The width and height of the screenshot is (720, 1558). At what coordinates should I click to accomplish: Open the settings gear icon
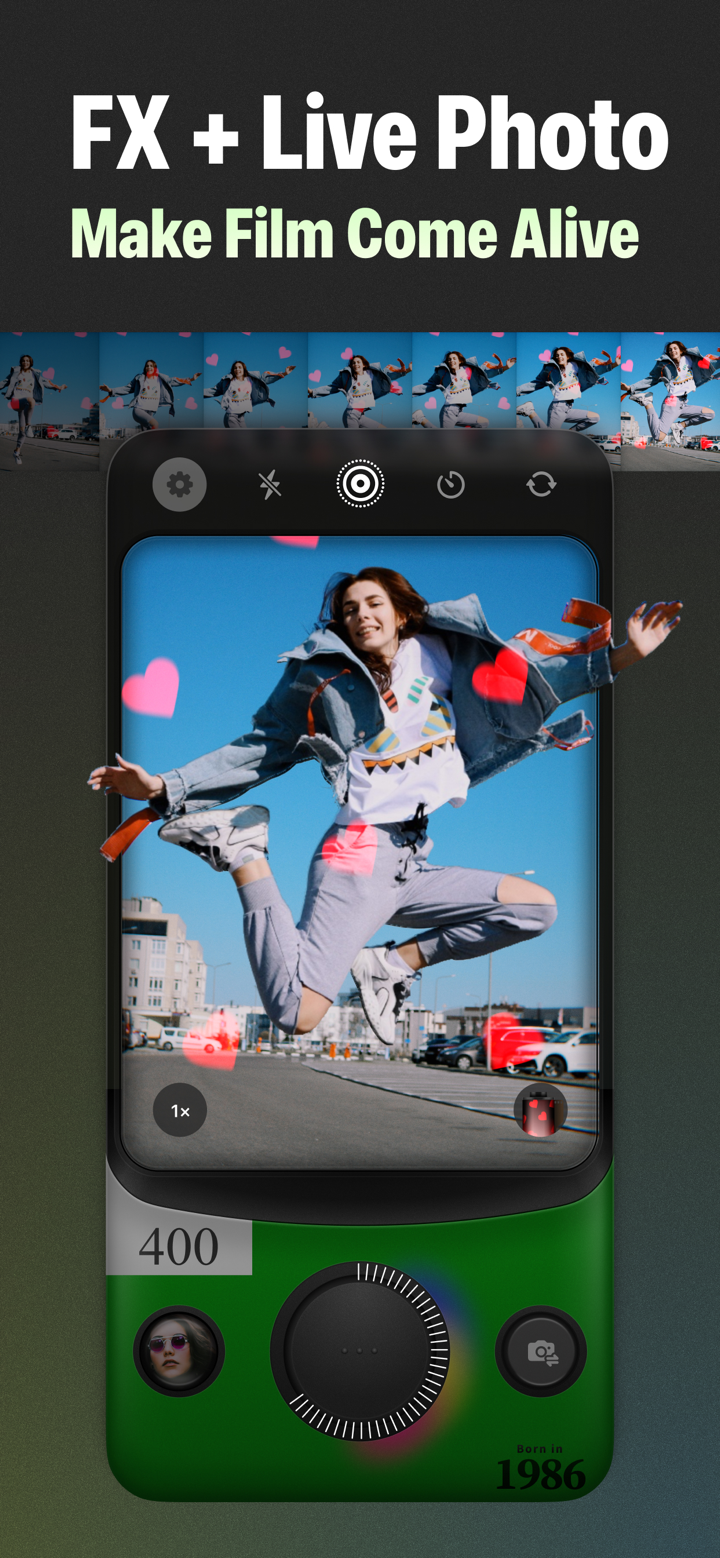tap(180, 485)
